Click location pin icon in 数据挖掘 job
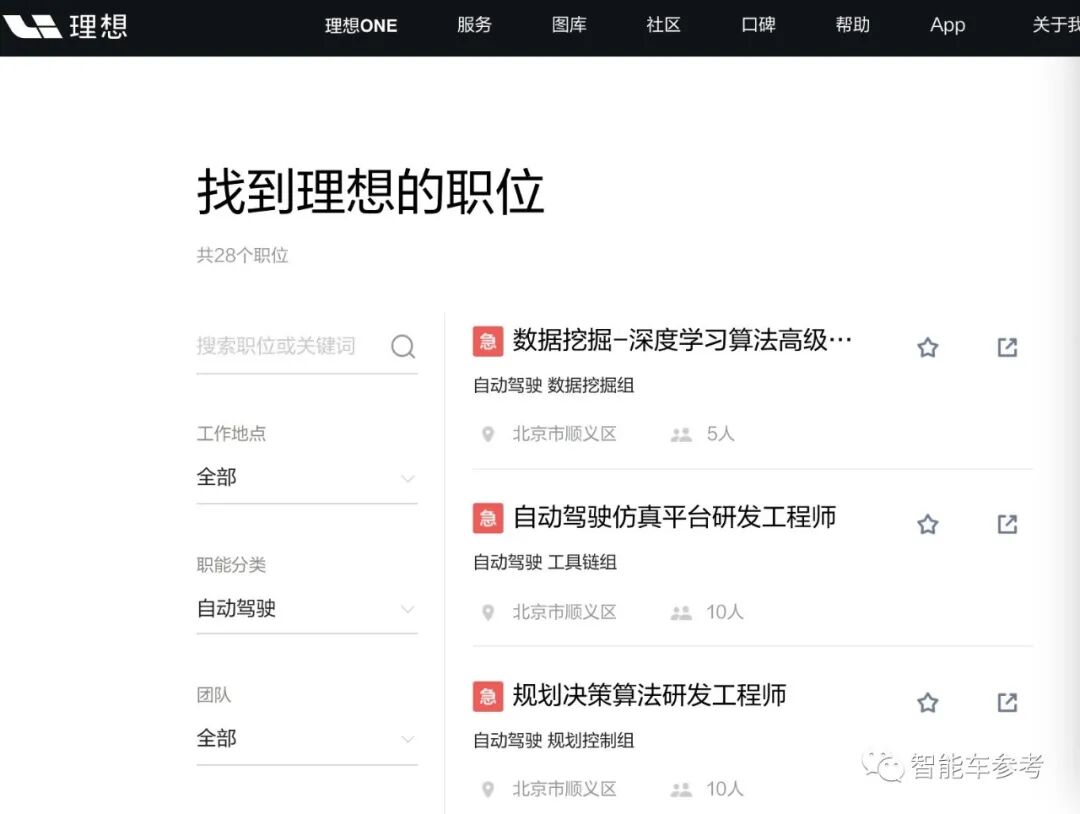The height and width of the screenshot is (814, 1080). [488, 434]
